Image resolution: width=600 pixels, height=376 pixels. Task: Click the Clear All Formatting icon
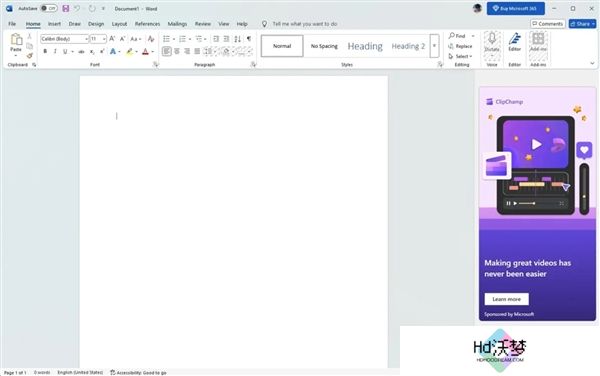coord(151,39)
